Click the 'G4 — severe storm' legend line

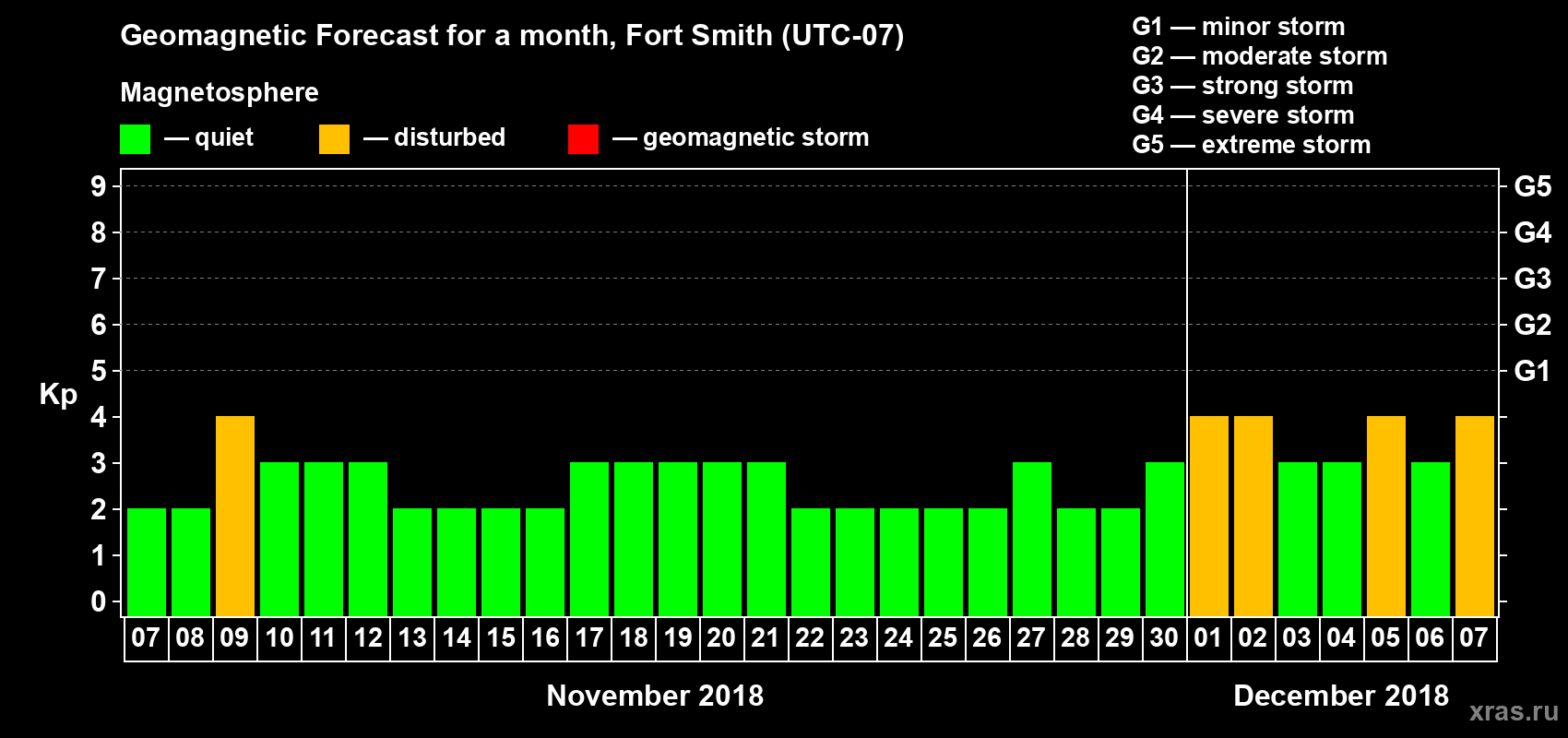(1243, 115)
